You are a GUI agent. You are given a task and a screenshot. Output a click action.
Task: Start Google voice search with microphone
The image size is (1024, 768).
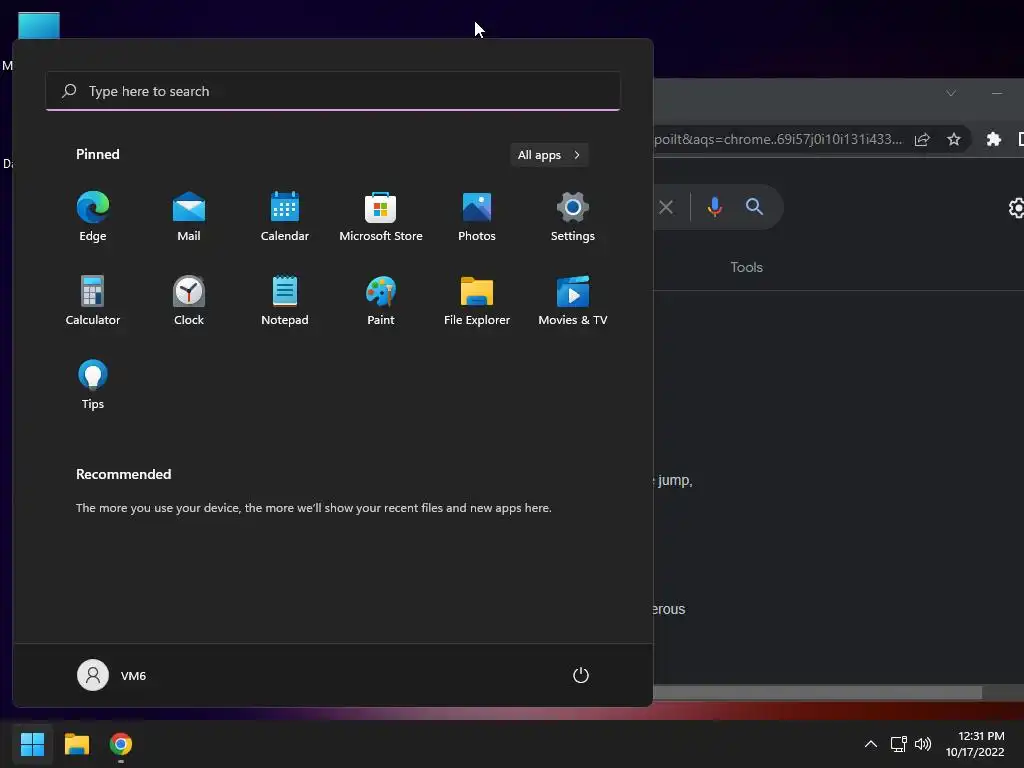coord(714,207)
